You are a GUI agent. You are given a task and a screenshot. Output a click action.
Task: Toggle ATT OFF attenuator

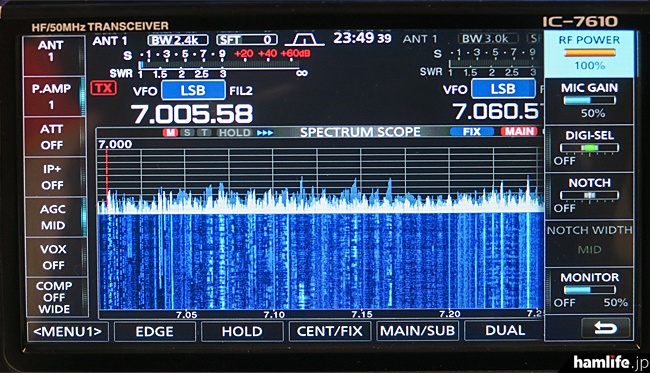(53, 137)
